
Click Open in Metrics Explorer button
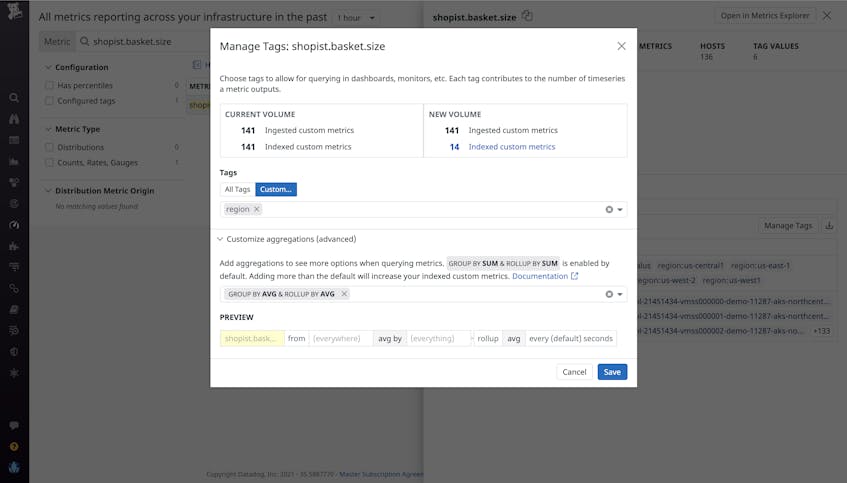pyautogui.click(x=765, y=16)
